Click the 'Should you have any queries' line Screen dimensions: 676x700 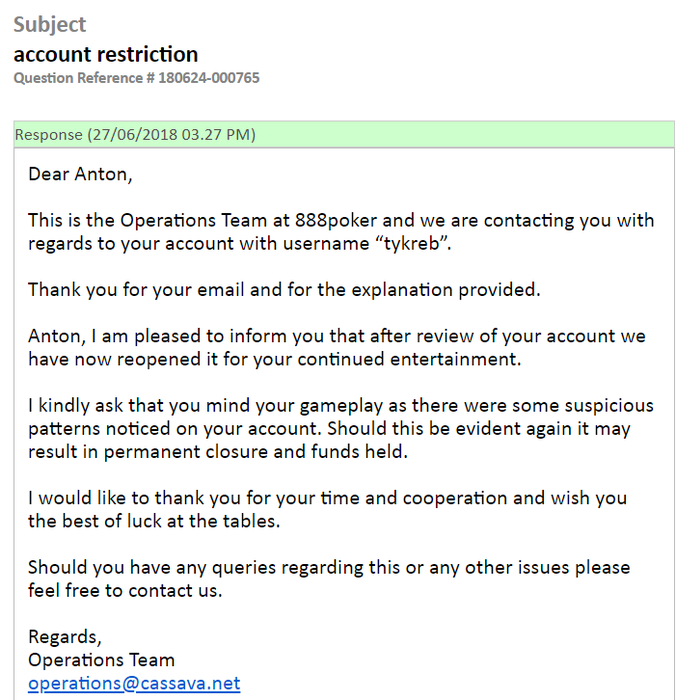coord(328,567)
